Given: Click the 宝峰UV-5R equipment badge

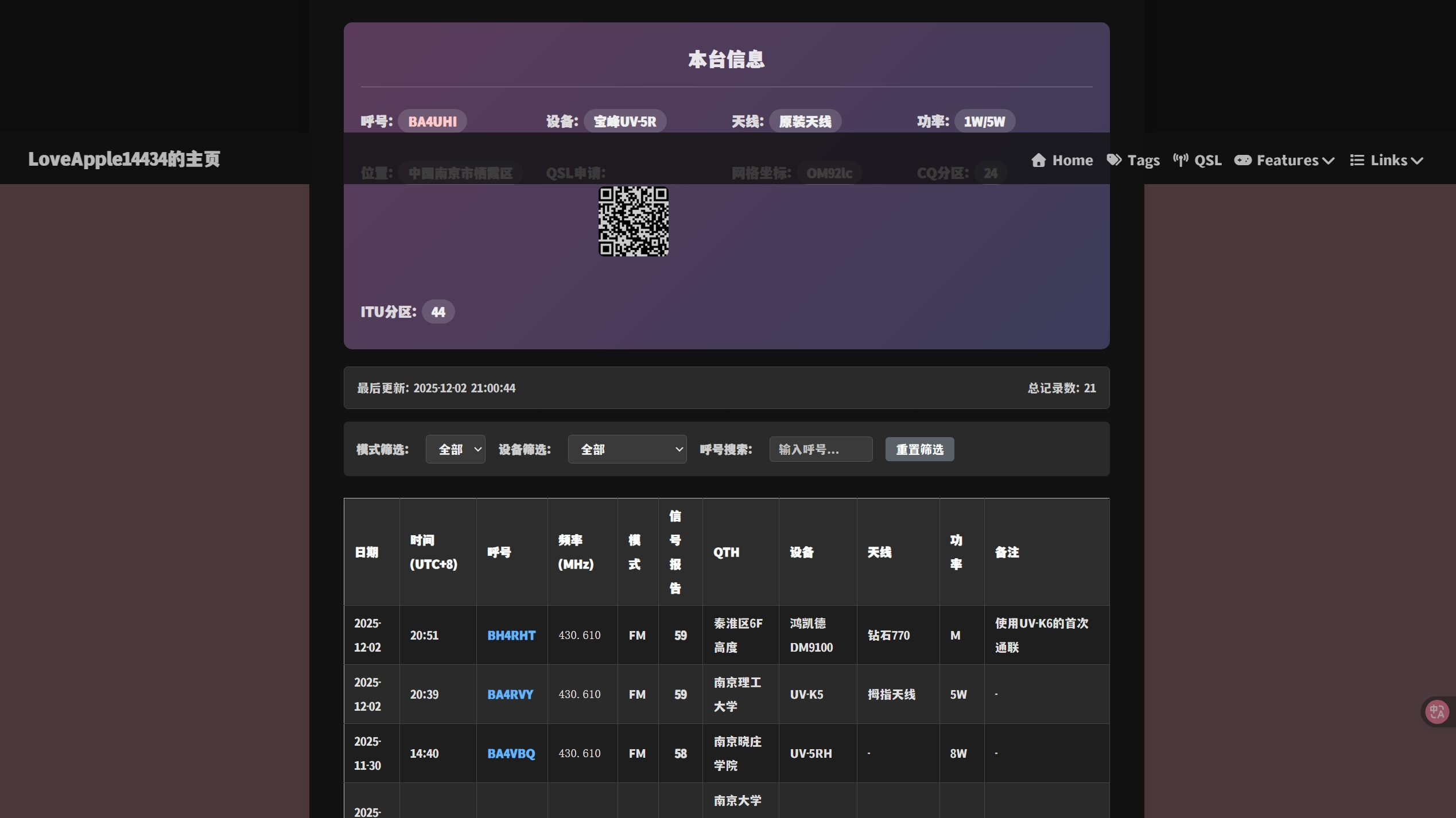Looking at the screenshot, I should point(625,121).
